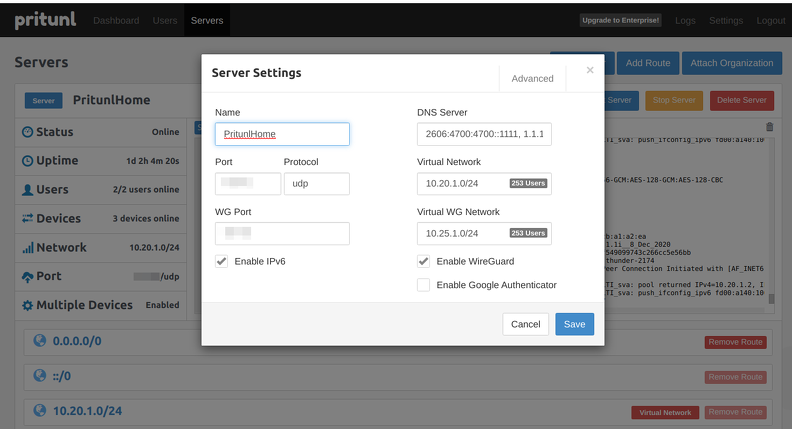The image size is (792, 429).
Task: Enable Google Authenticator checkbox
Action: click(423, 285)
